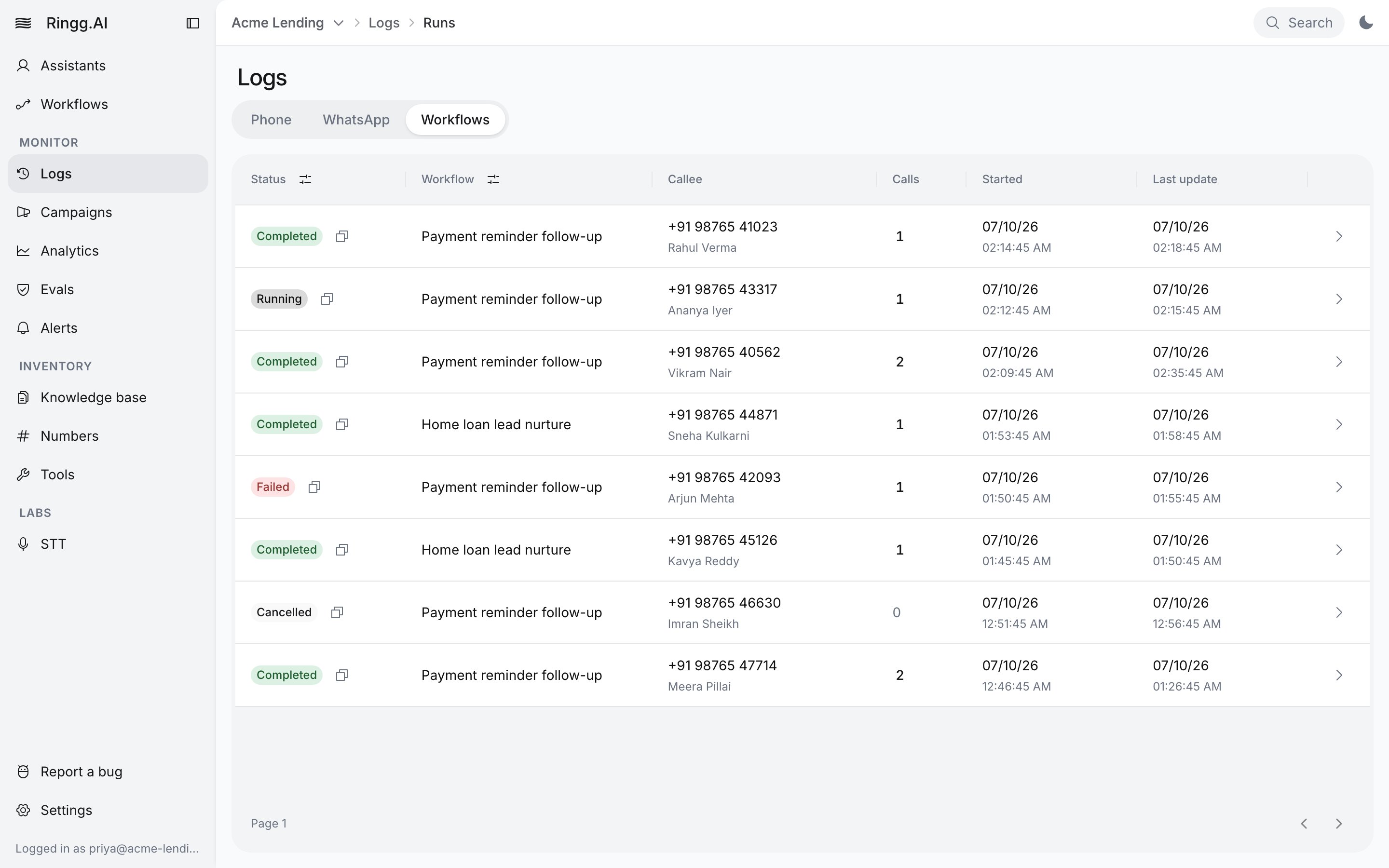Open Settings in the sidebar
This screenshot has width=1389, height=868.
[x=108, y=810]
